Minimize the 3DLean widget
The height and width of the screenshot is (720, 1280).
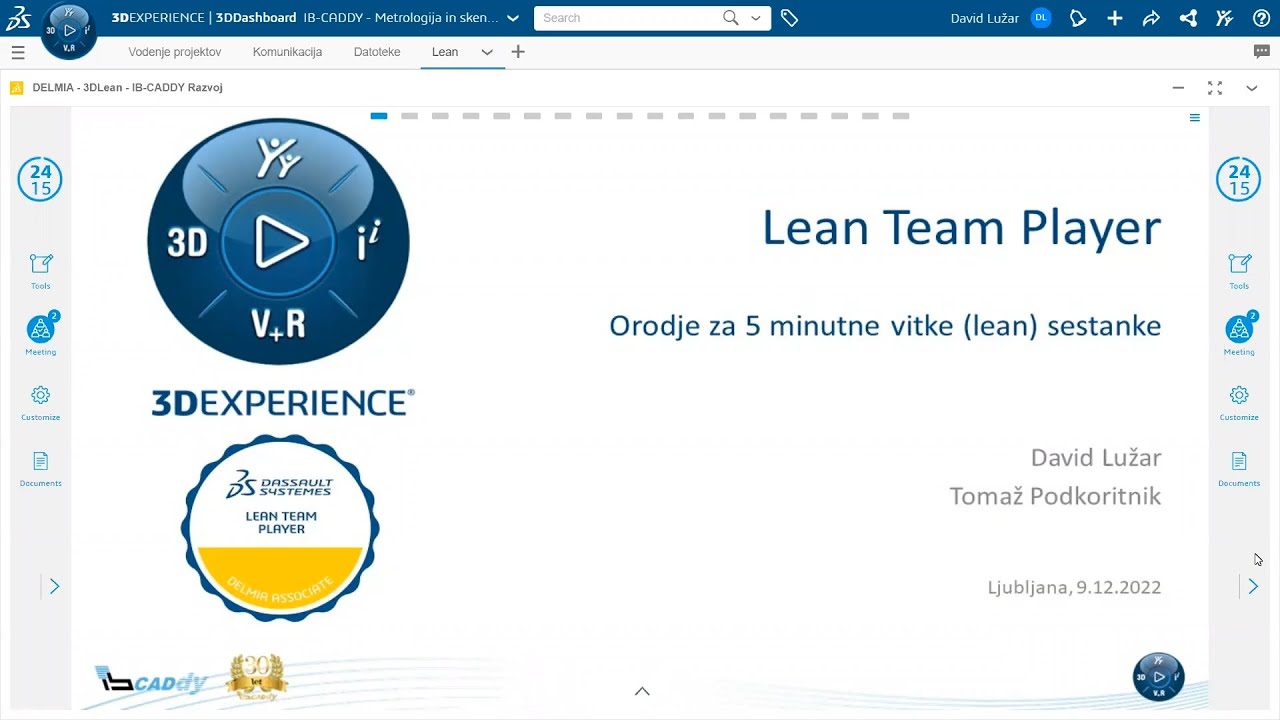[x=1178, y=88]
